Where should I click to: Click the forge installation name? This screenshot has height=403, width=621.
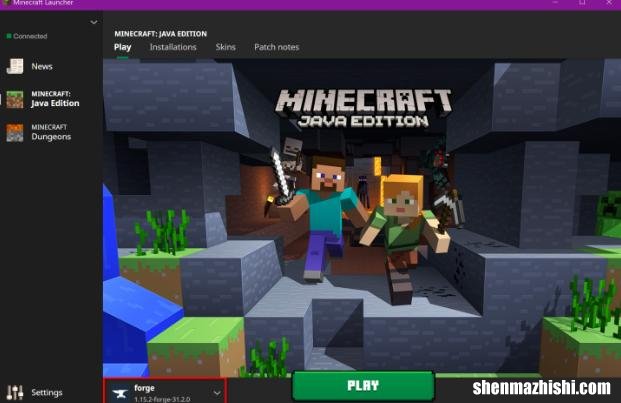coord(144,388)
